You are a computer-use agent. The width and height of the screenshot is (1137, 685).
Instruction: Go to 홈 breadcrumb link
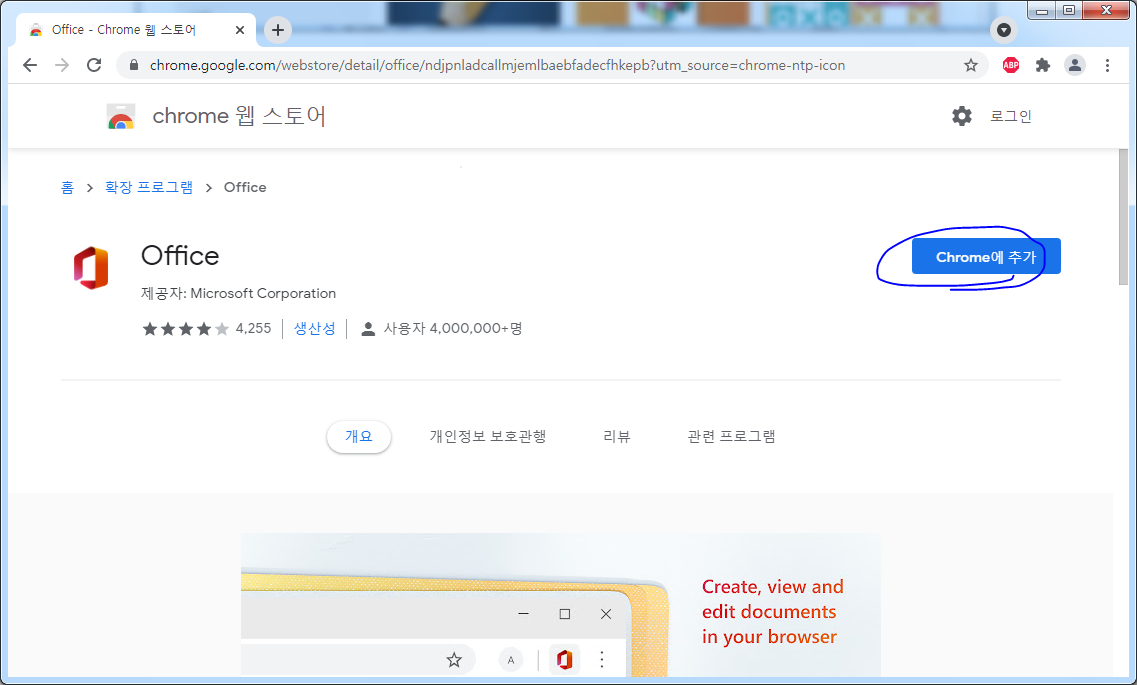pos(67,187)
